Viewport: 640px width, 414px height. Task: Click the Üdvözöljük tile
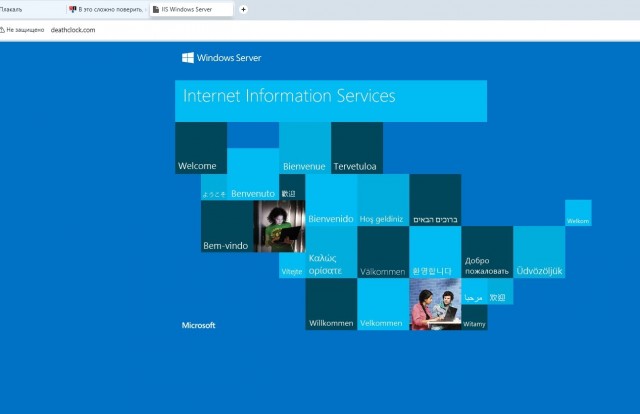click(x=539, y=252)
